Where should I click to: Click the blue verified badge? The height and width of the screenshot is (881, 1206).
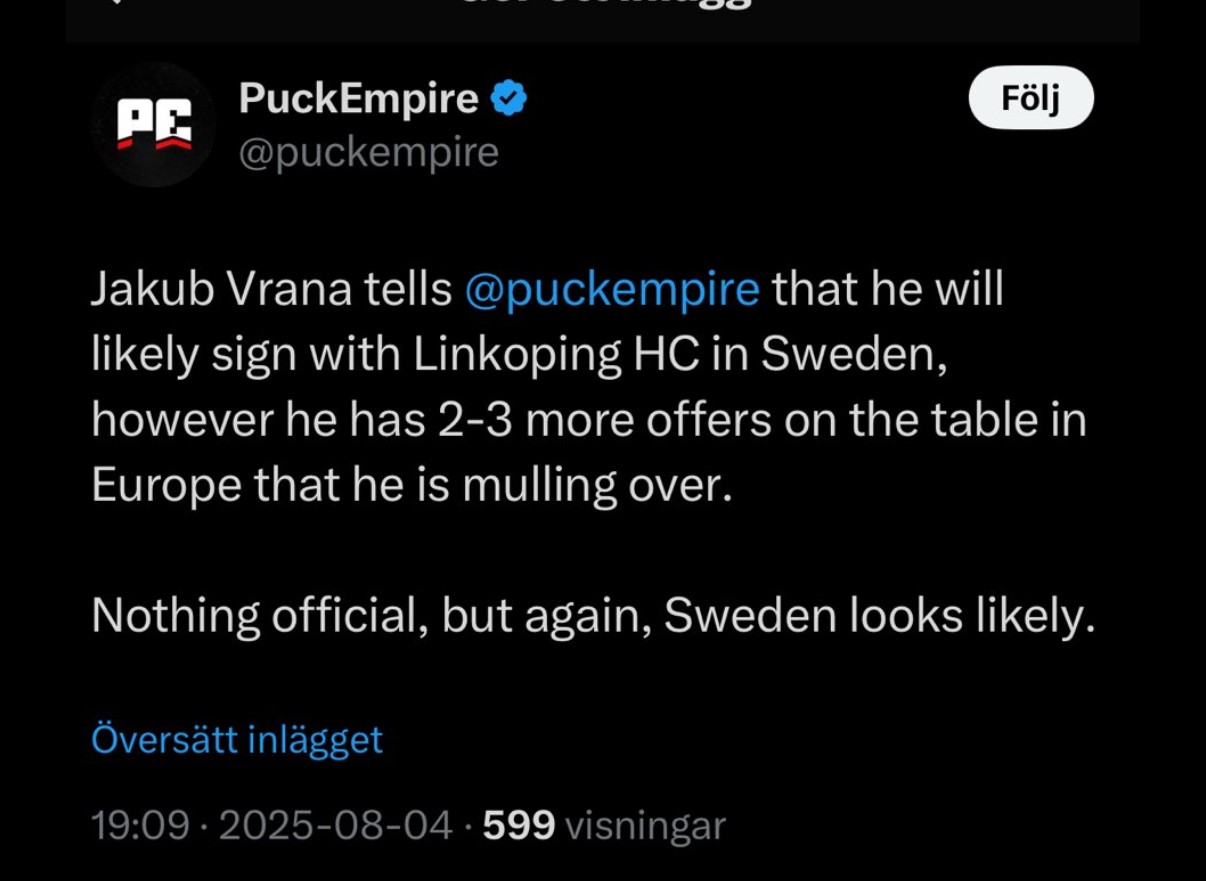click(x=510, y=99)
